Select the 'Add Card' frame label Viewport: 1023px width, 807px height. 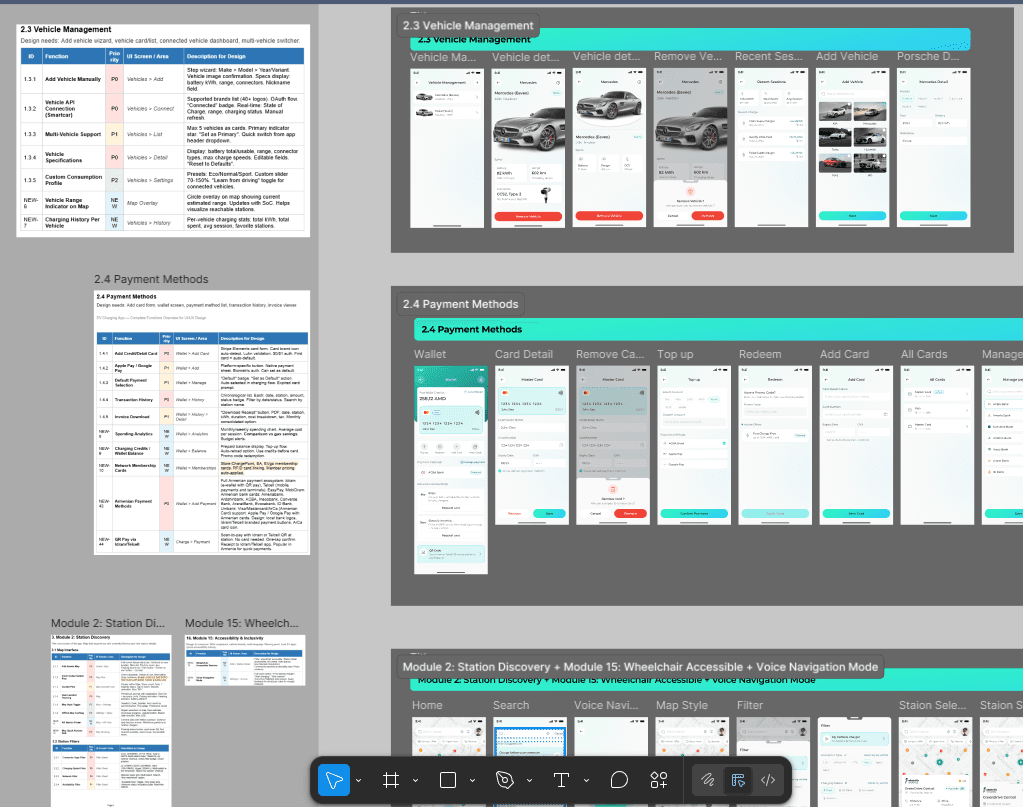pos(844,354)
